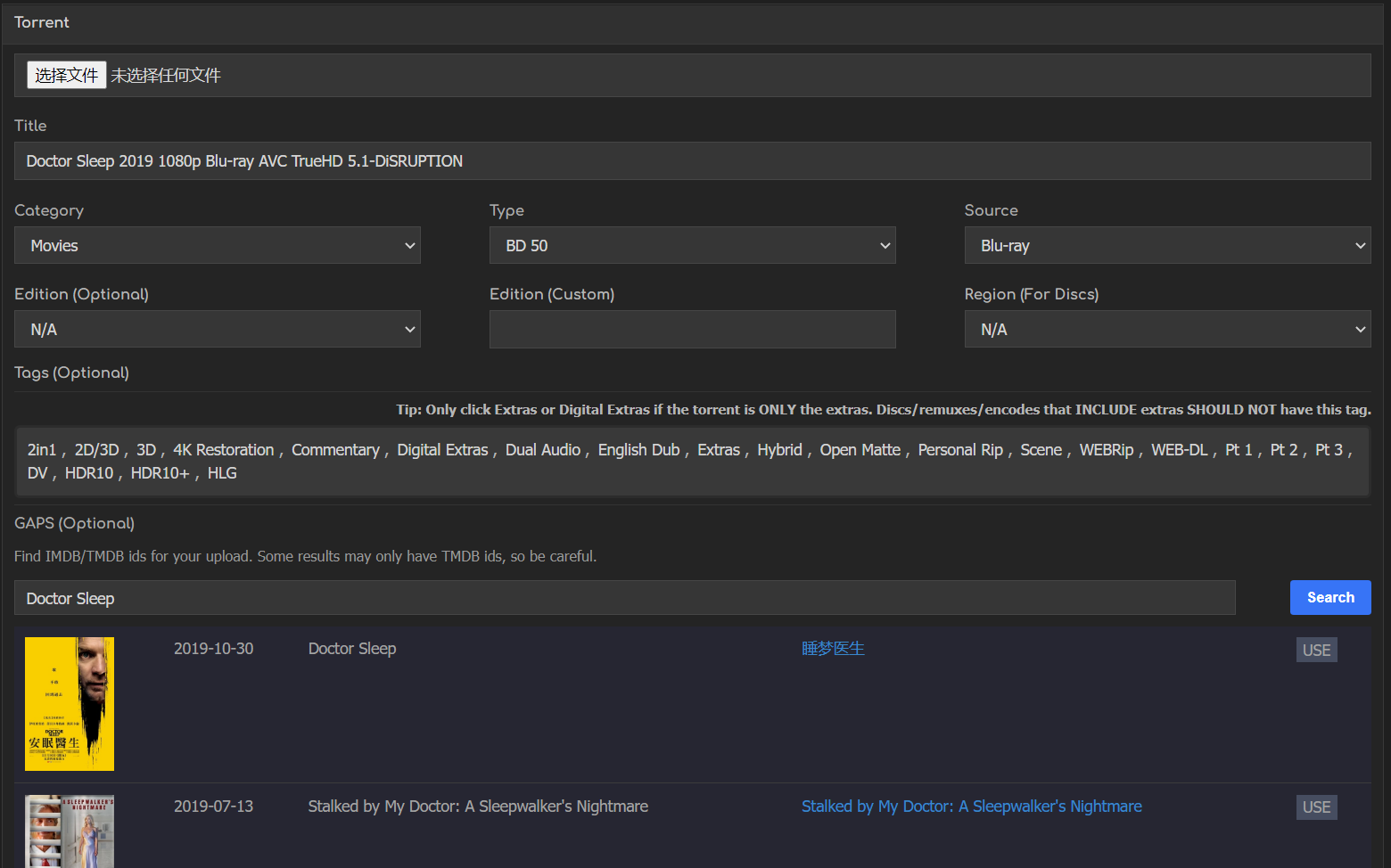This screenshot has height=868, width=1391.
Task: Toggle the Pt 3 tag
Action: tap(1329, 450)
